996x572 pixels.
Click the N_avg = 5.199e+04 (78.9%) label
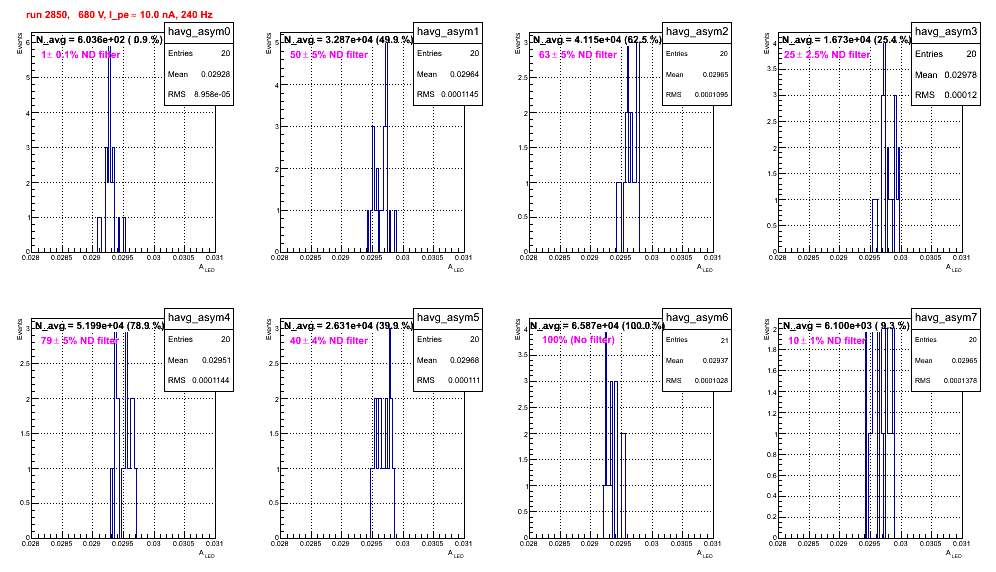point(99,325)
